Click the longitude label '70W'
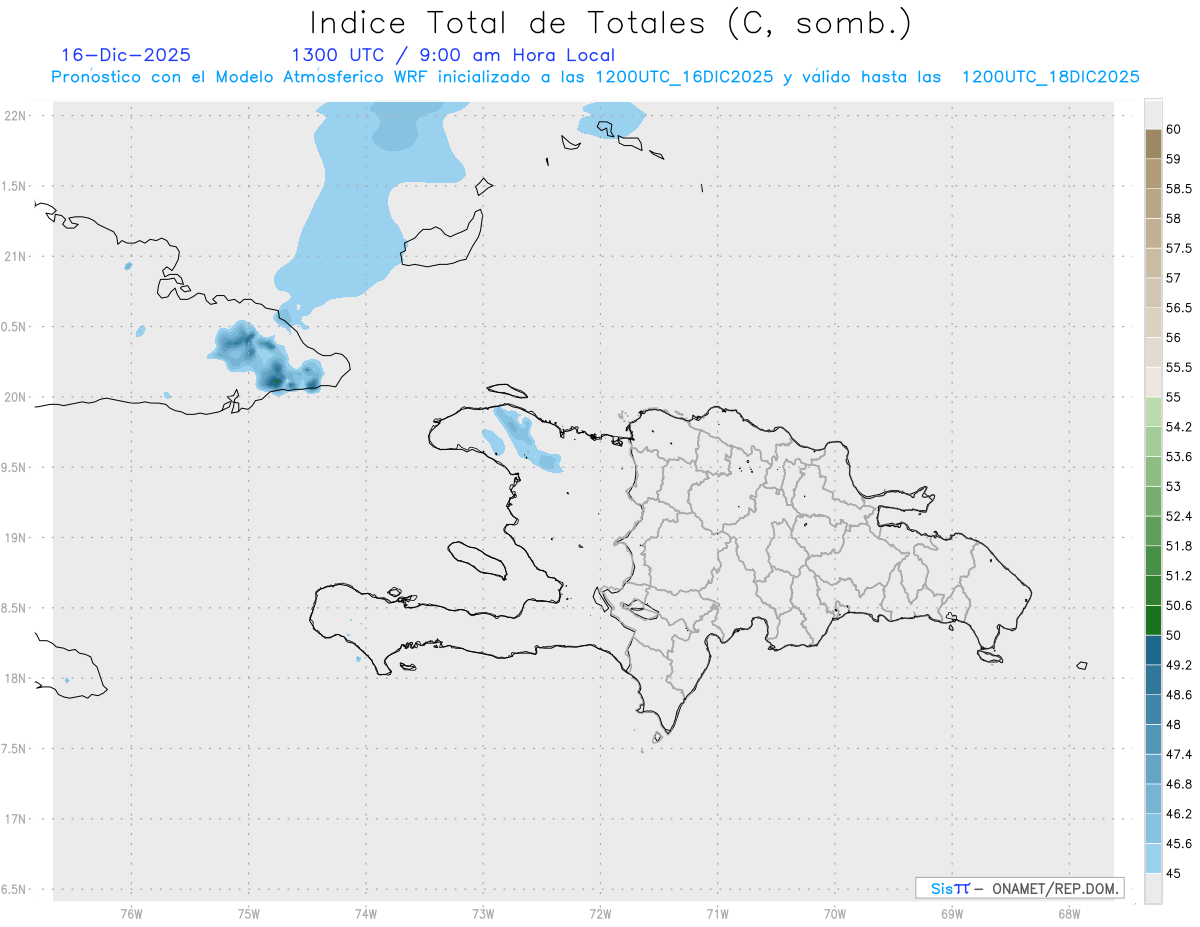This screenshot has width=1200, height=927. [x=835, y=914]
